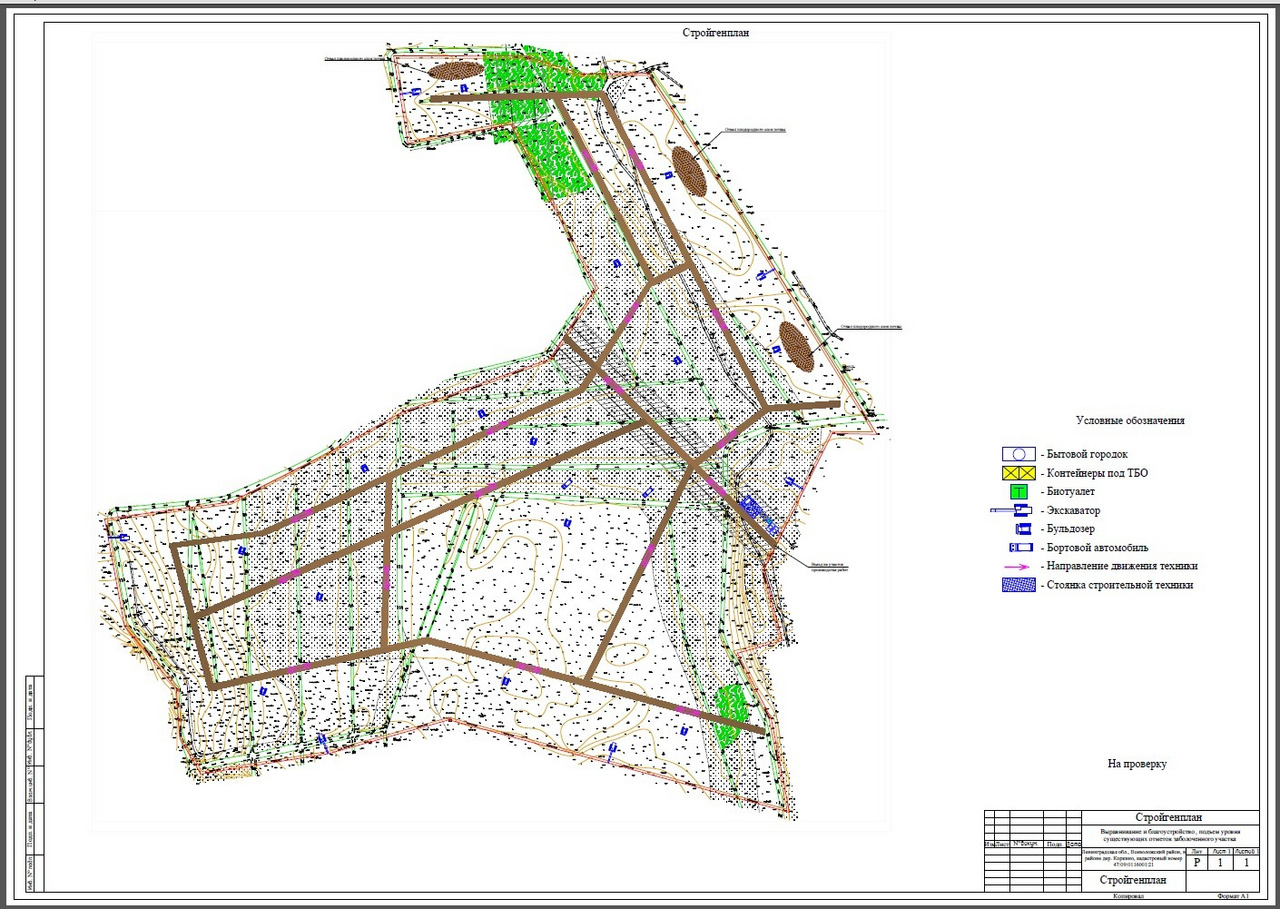
Task: Click the '- Контейнеры под ТБО' legend label
Action: coord(1094,473)
